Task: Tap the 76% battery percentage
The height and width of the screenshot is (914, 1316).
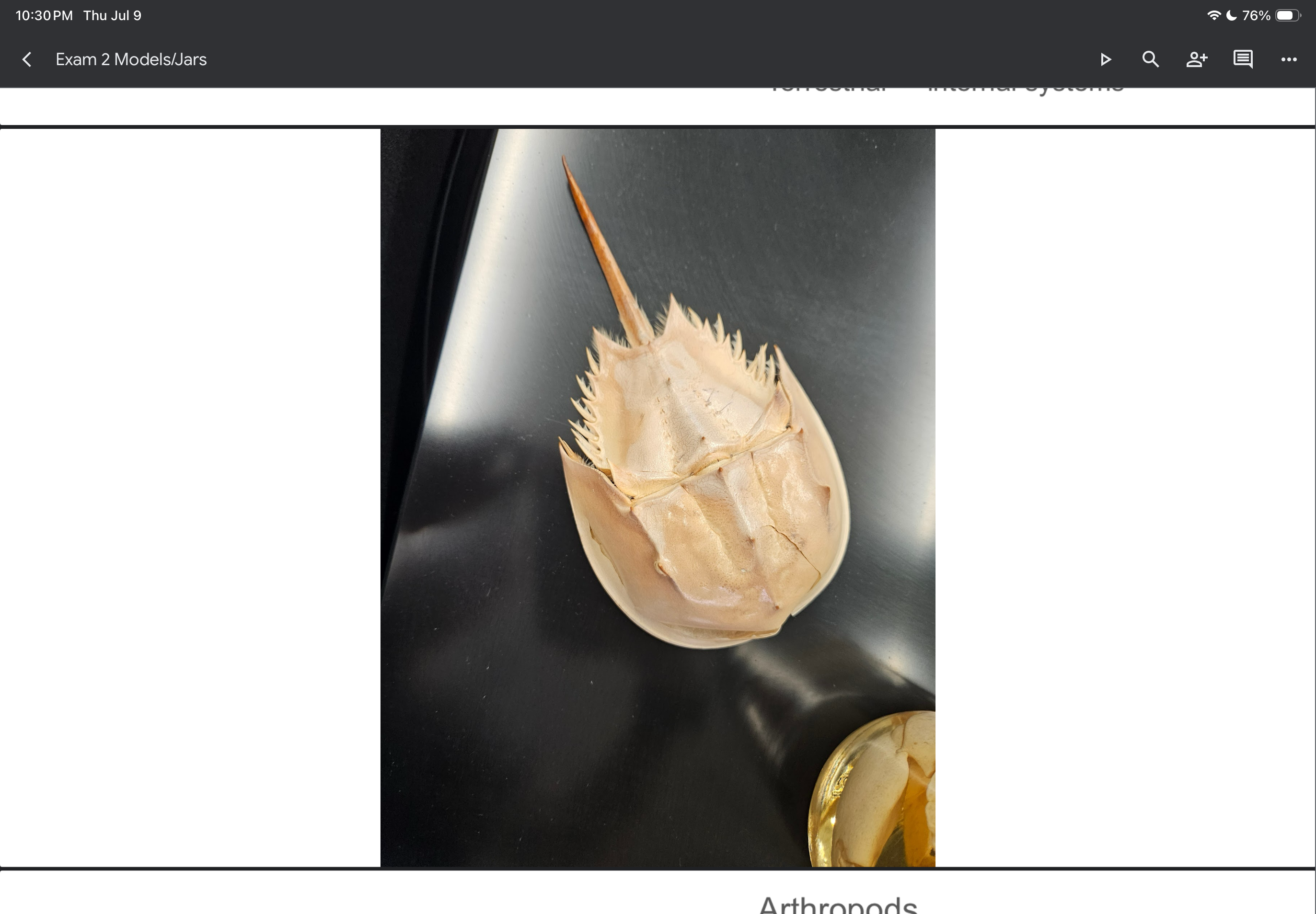Action: [x=1256, y=15]
